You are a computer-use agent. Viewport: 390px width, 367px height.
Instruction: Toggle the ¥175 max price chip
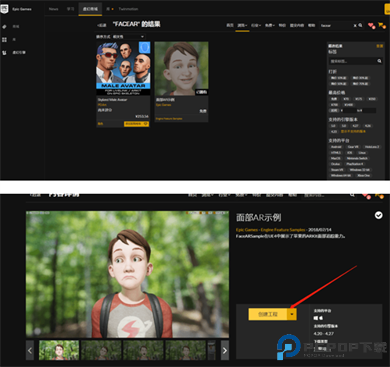tap(358, 99)
